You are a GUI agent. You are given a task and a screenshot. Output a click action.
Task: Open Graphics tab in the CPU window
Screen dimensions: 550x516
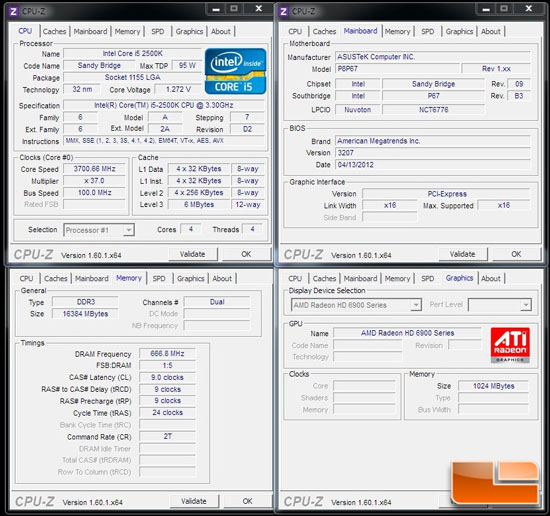(189, 31)
